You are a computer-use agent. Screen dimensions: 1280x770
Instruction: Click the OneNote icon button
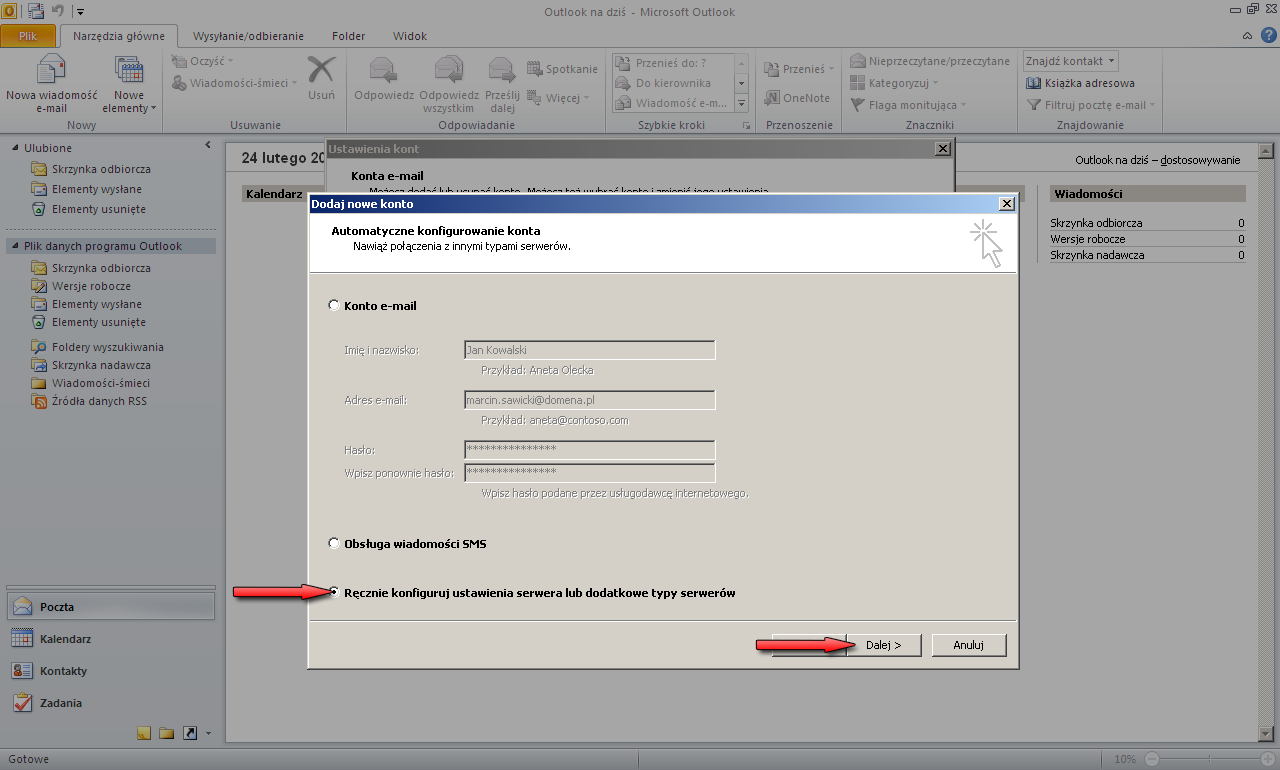point(798,98)
